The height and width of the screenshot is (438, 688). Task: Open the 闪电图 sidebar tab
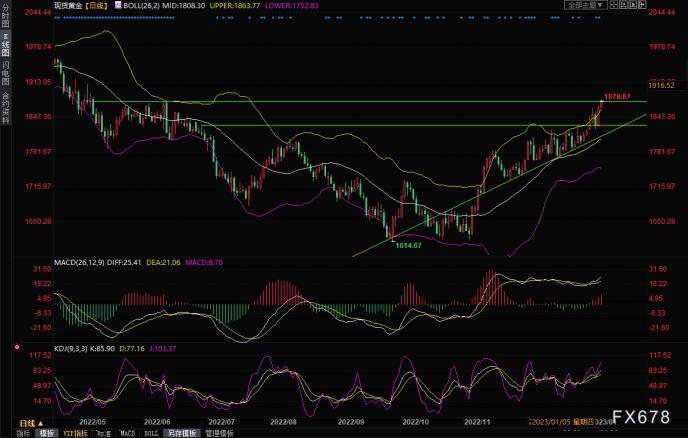pos(5,73)
